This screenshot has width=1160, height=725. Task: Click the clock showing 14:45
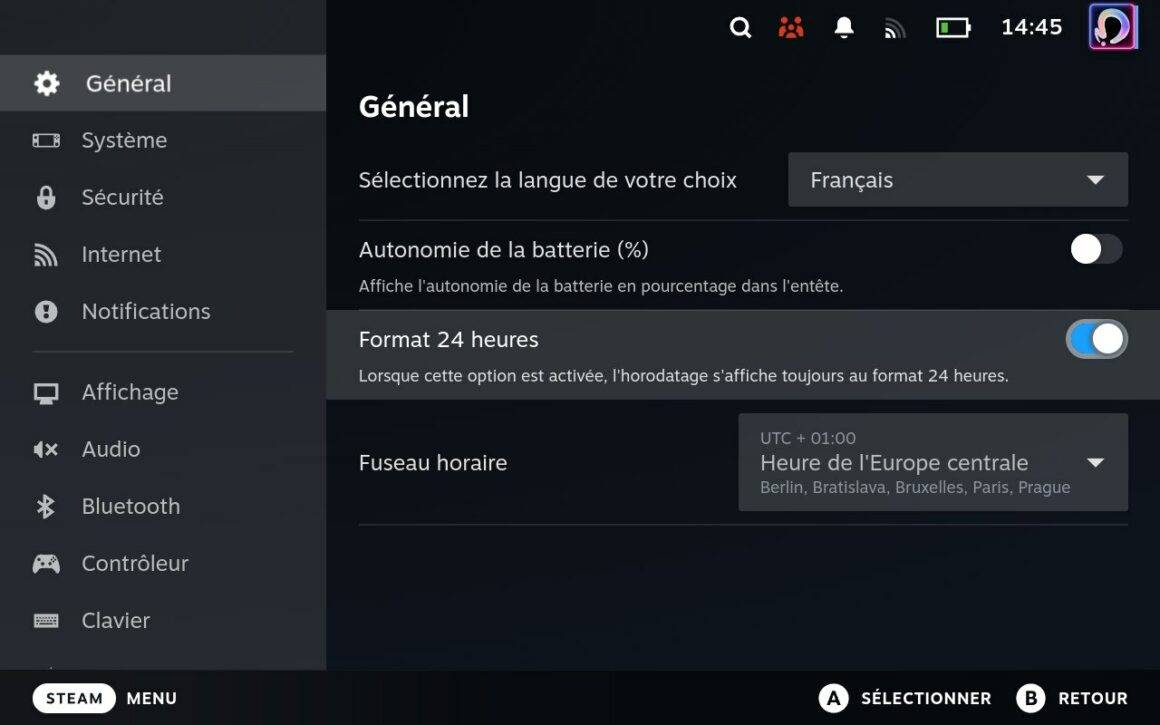tap(1031, 27)
